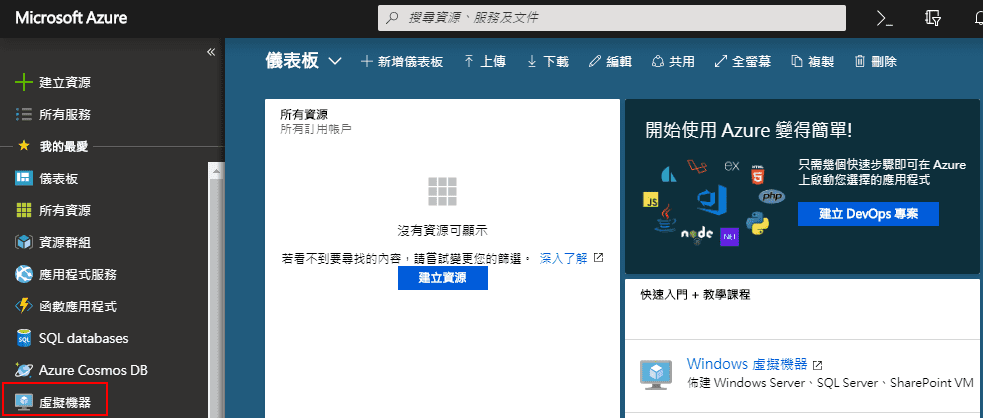
Task: Click 下載 in the dashboard toolbar
Action: click(x=547, y=61)
